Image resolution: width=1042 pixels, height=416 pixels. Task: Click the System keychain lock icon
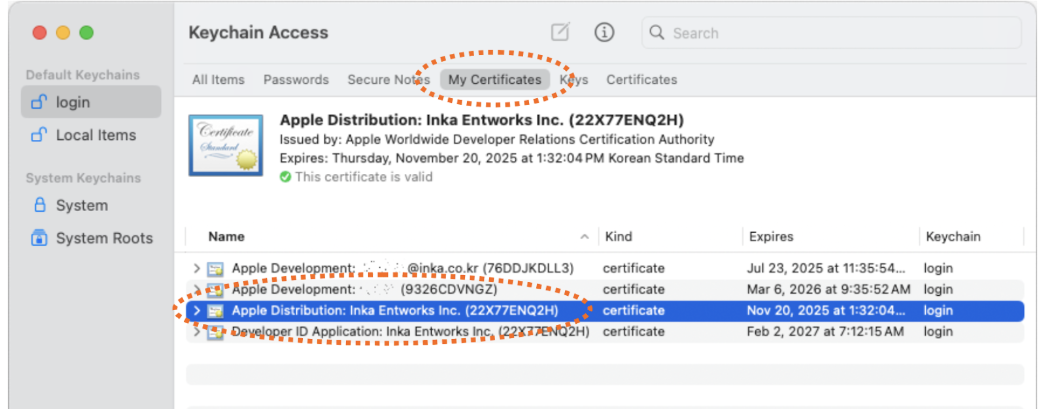tap(40, 205)
